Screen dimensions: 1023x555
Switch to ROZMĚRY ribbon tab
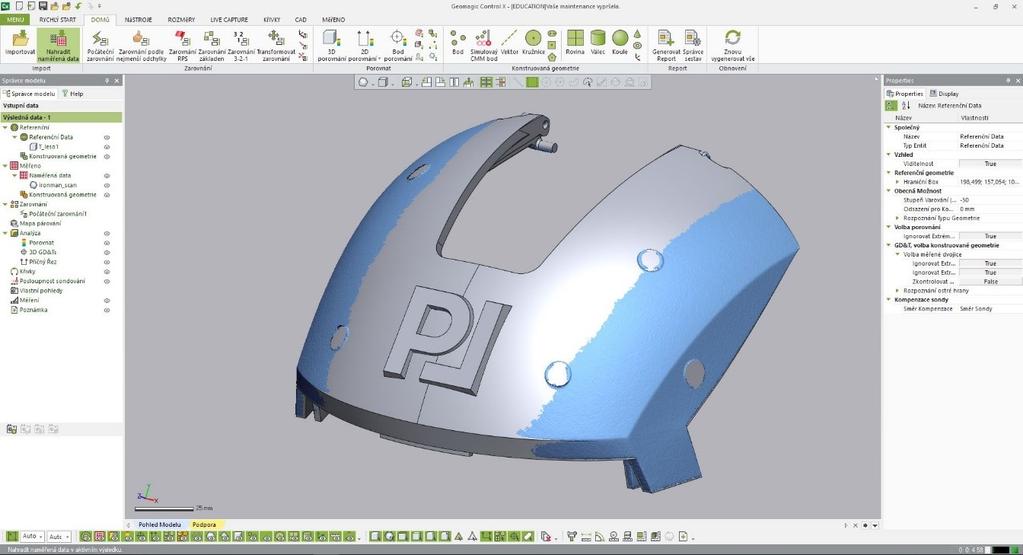(x=181, y=20)
